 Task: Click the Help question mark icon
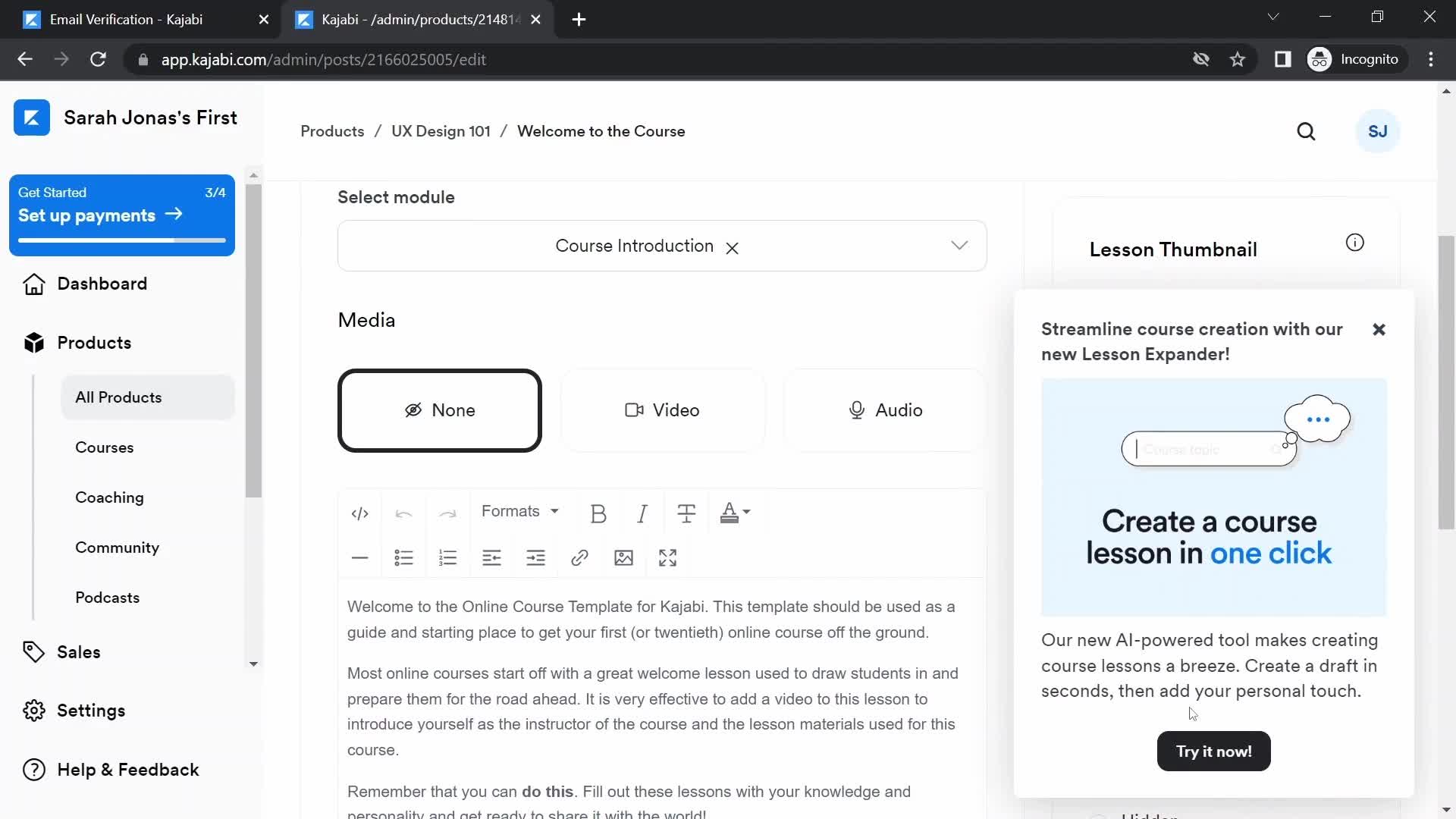pyautogui.click(x=34, y=770)
